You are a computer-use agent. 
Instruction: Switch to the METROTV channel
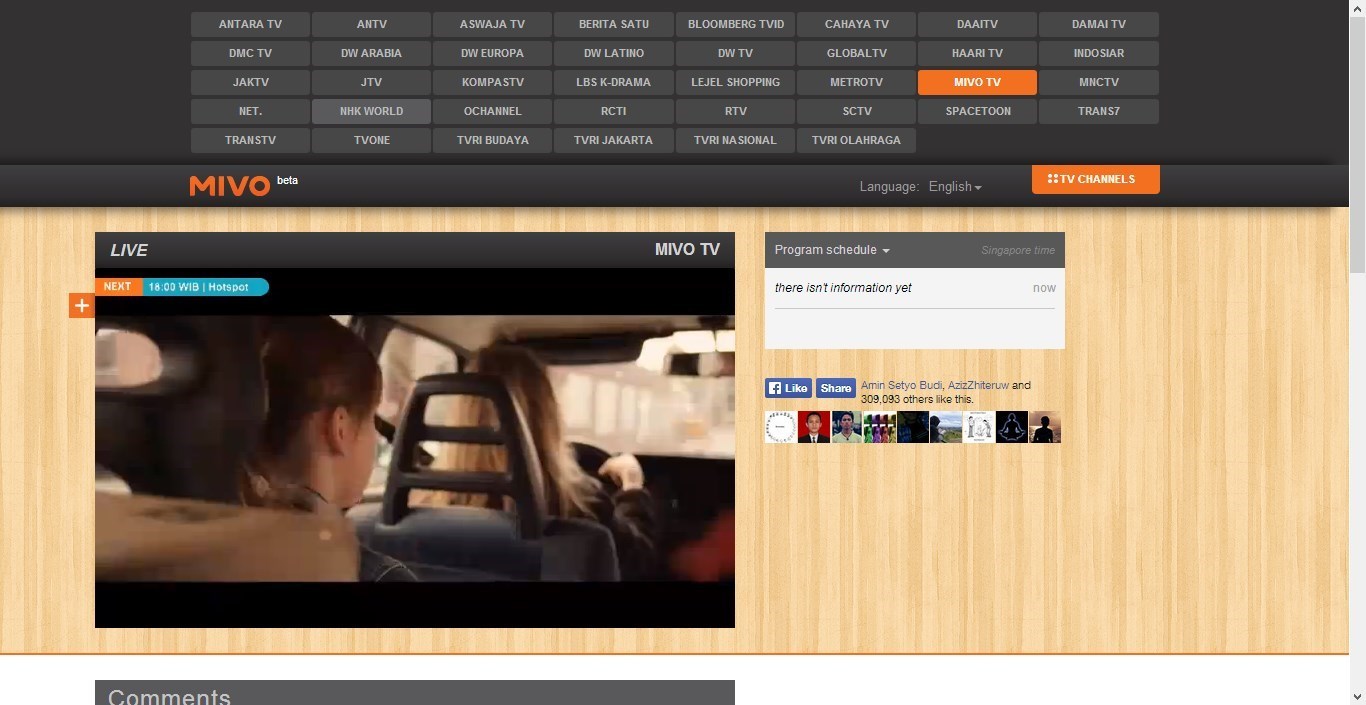tap(856, 82)
